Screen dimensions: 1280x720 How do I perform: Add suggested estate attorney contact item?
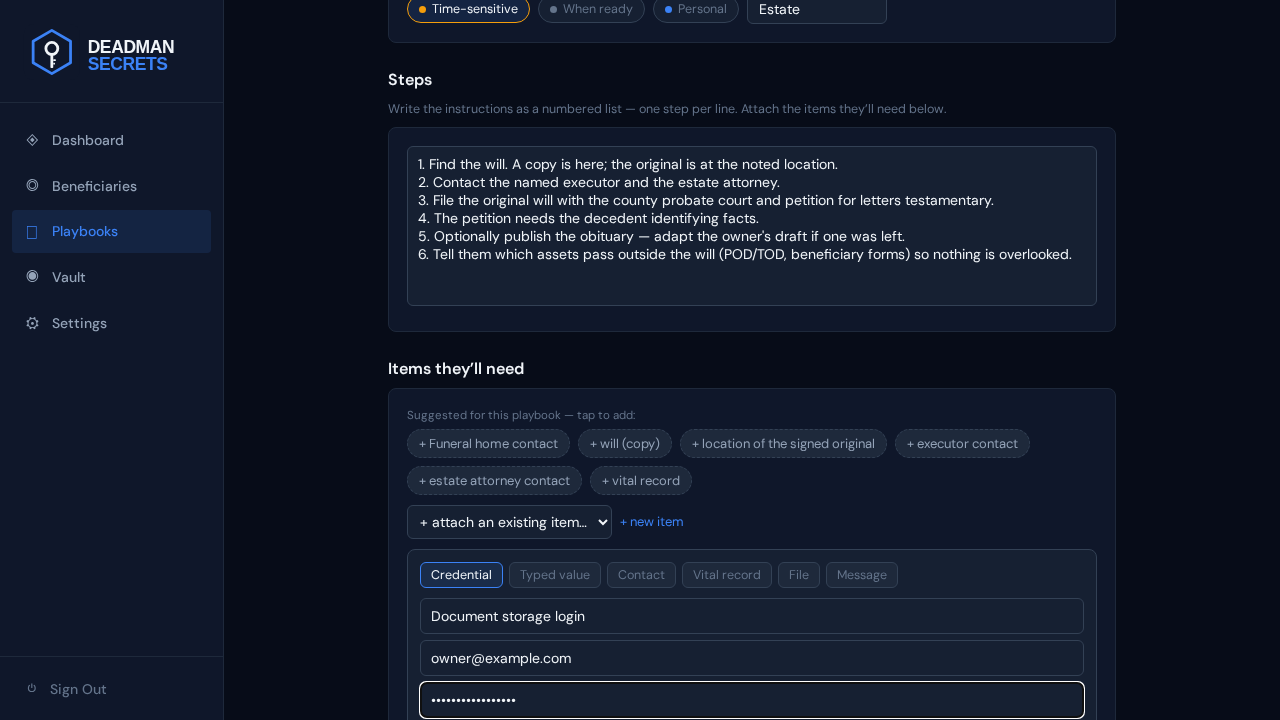tap(494, 481)
